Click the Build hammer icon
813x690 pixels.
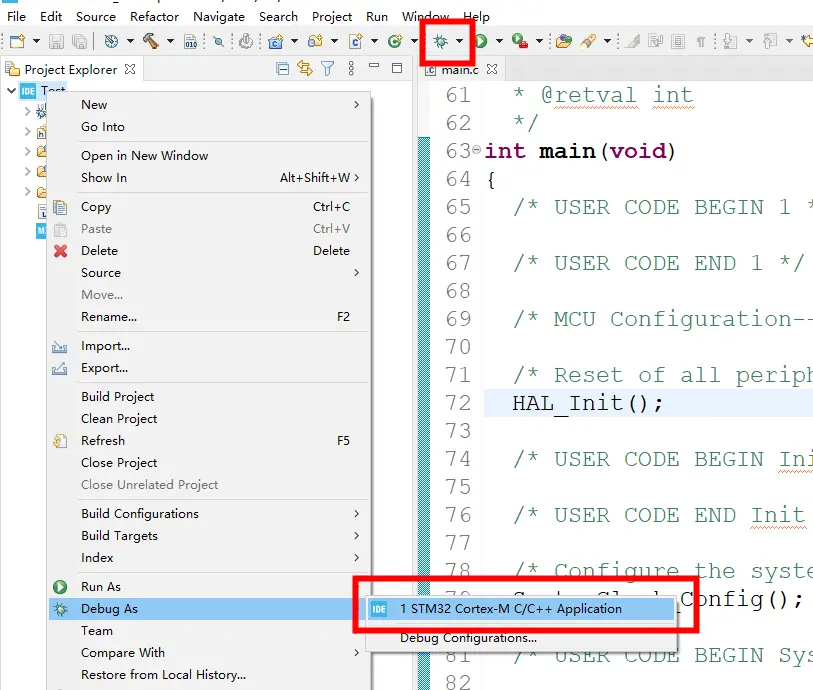(x=150, y=41)
